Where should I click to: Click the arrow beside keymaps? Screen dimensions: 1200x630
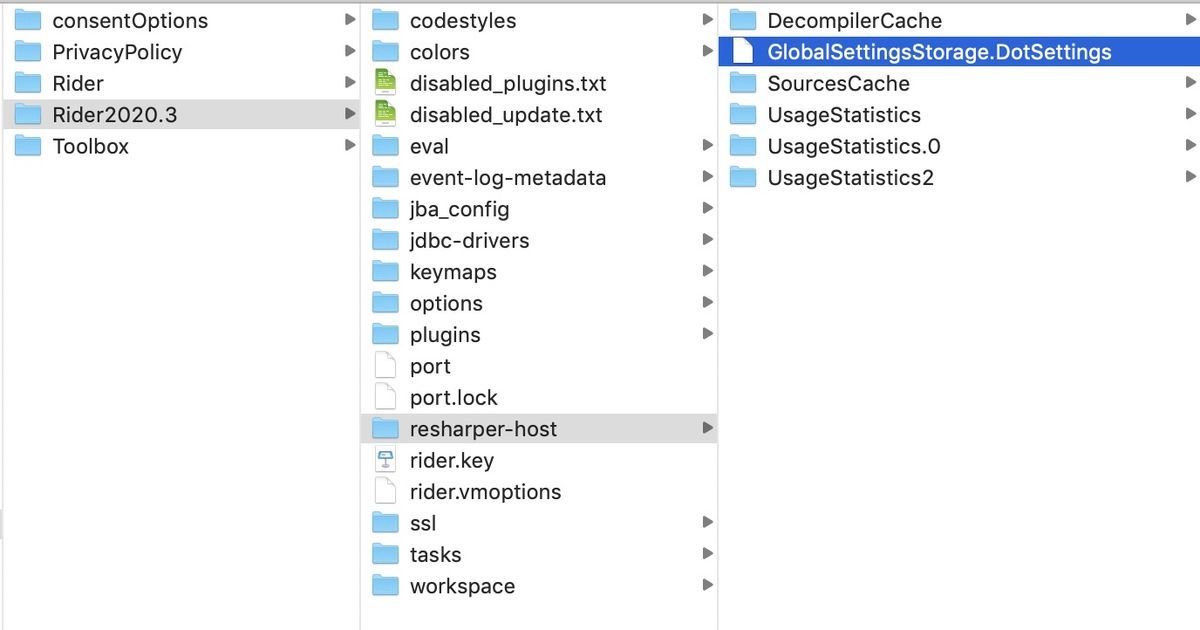pyautogui.click(x=707, y=272)
